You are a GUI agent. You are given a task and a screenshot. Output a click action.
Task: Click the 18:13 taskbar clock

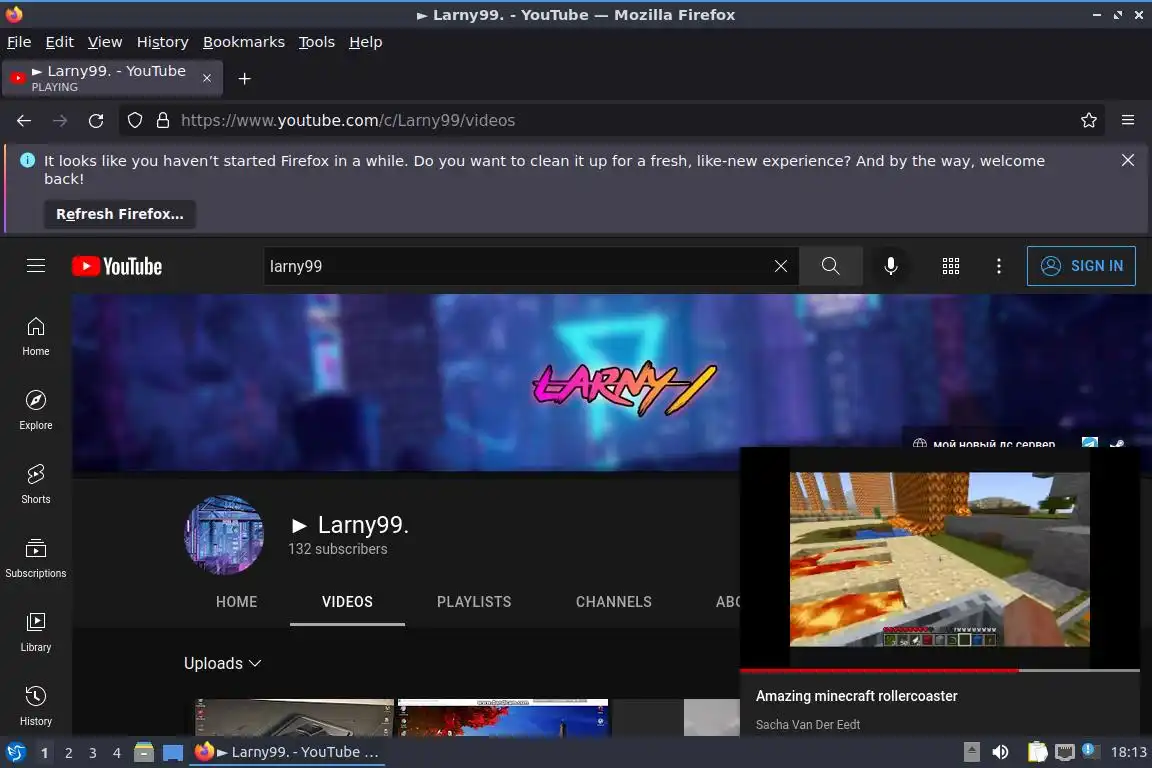[x=1128, y=752]
